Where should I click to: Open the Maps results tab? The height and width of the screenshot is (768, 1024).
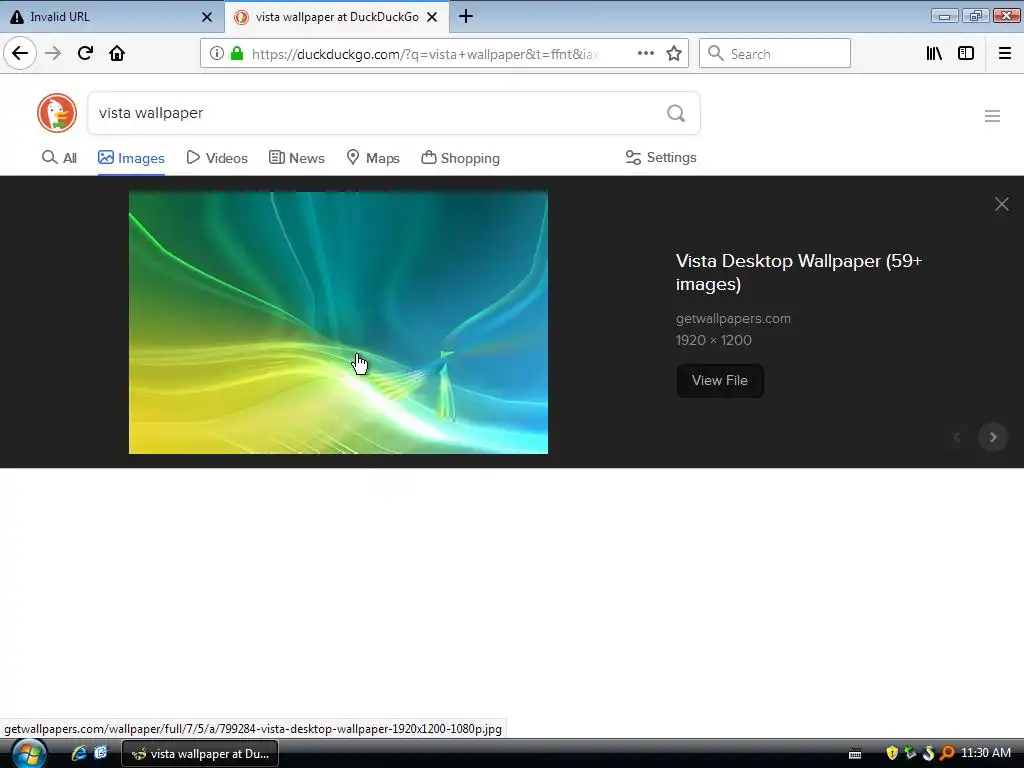373,158
